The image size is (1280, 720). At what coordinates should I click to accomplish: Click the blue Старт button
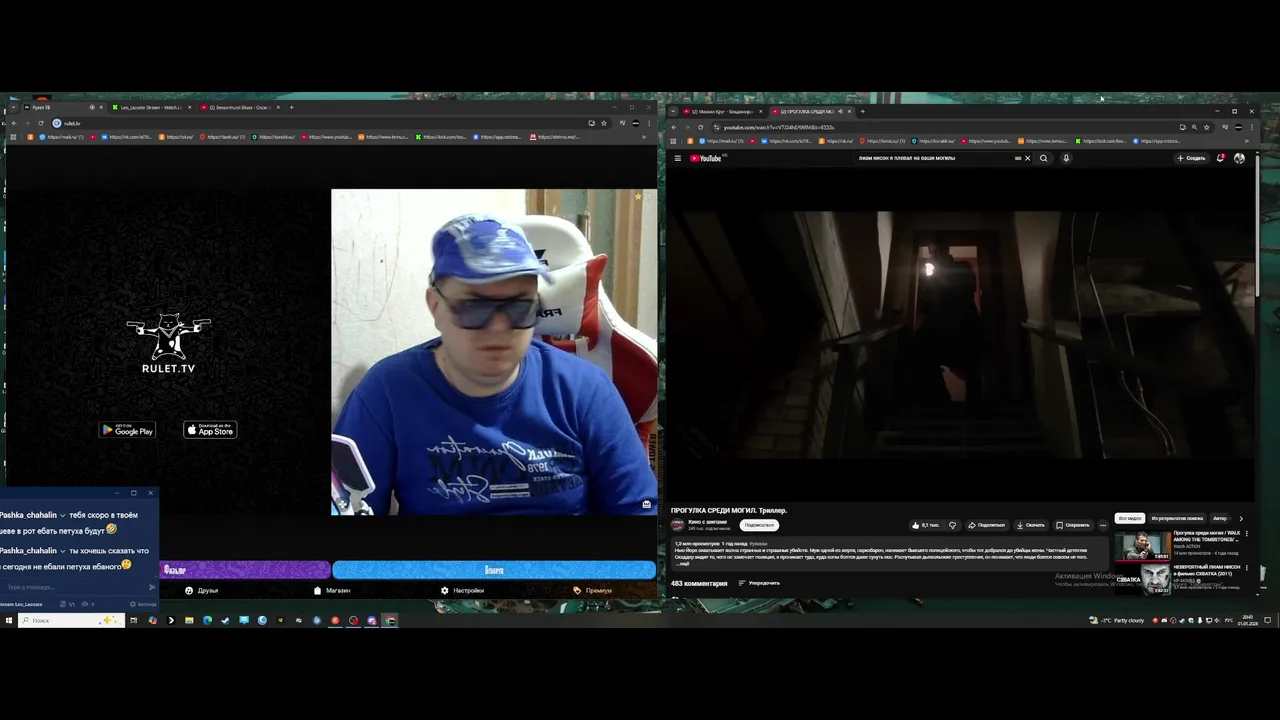(494, 570)
